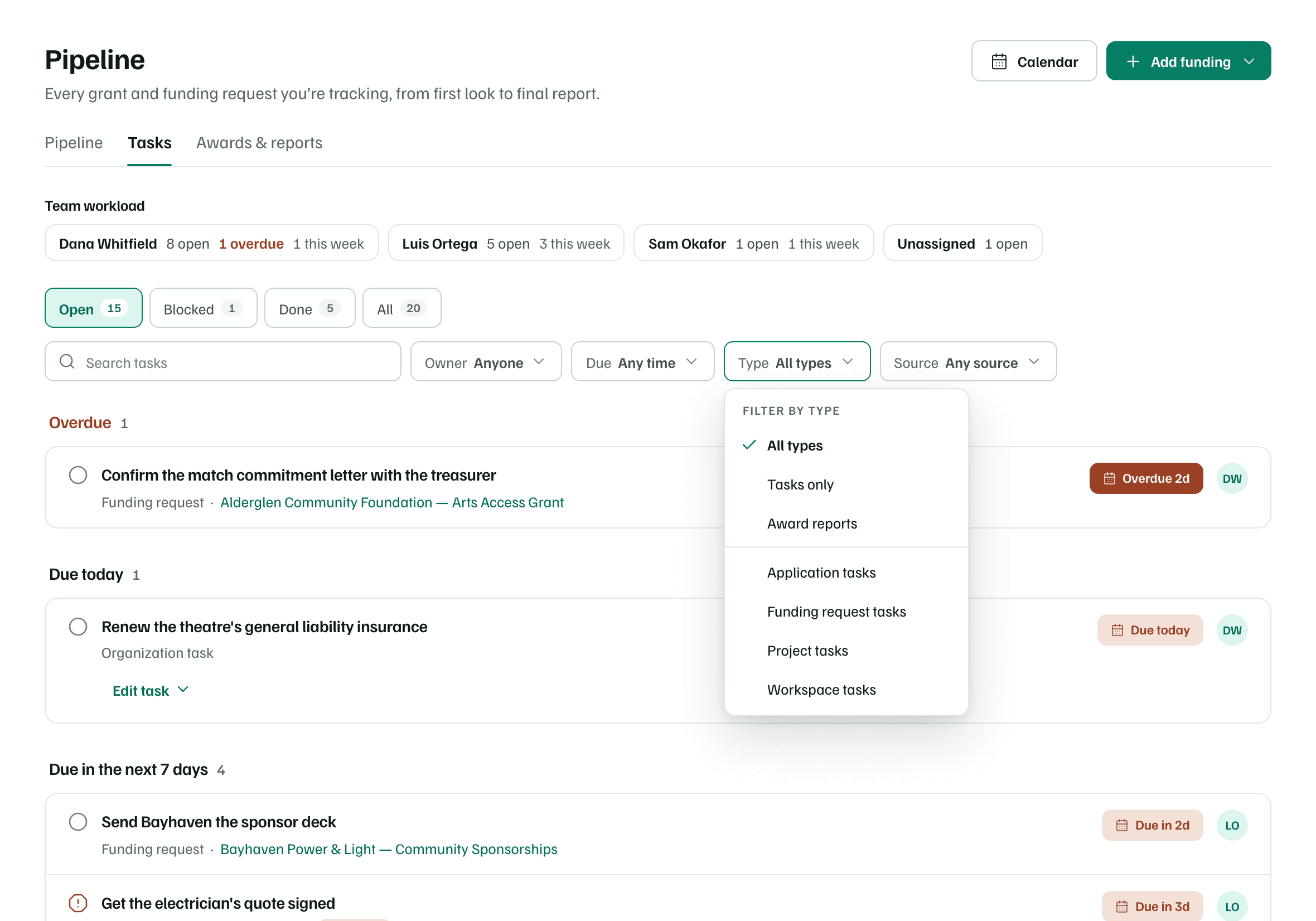This screenshot has width=1316, height=921.
Task: Click the search magnifier icon
Action: [67, 362]
